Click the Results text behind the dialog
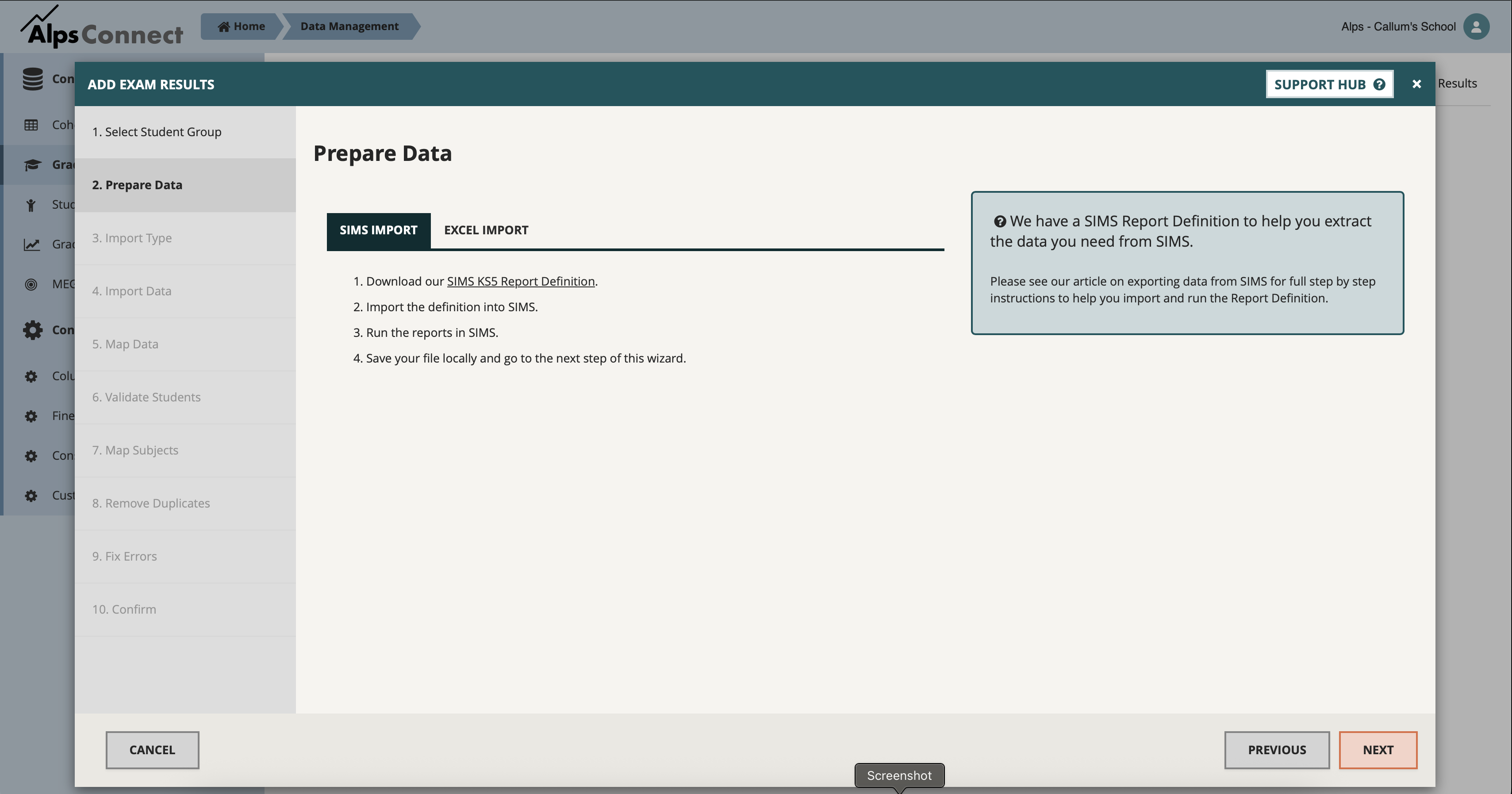The image size is (1512, 794). (1458, 83)
